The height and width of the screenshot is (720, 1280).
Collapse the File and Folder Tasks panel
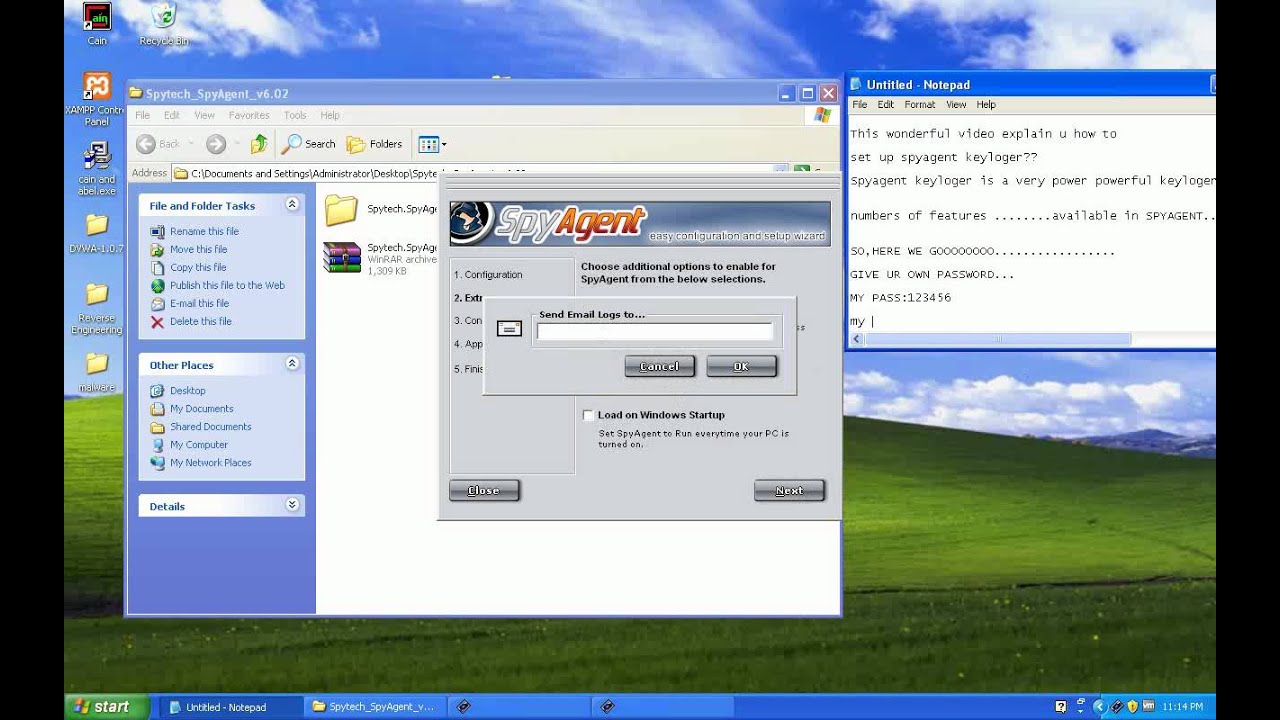pos(292,204)
